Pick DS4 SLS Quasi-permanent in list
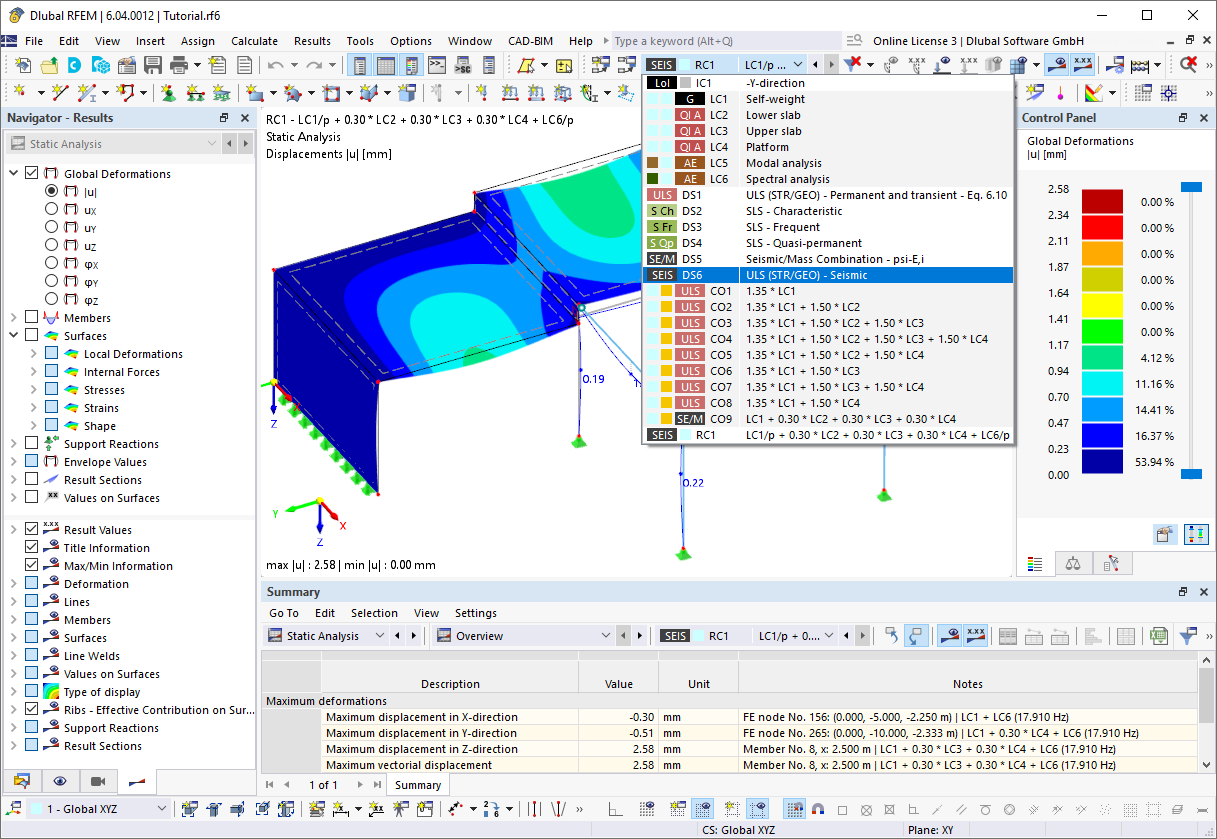Screen dimensions: 1217x839 (828, 243)
